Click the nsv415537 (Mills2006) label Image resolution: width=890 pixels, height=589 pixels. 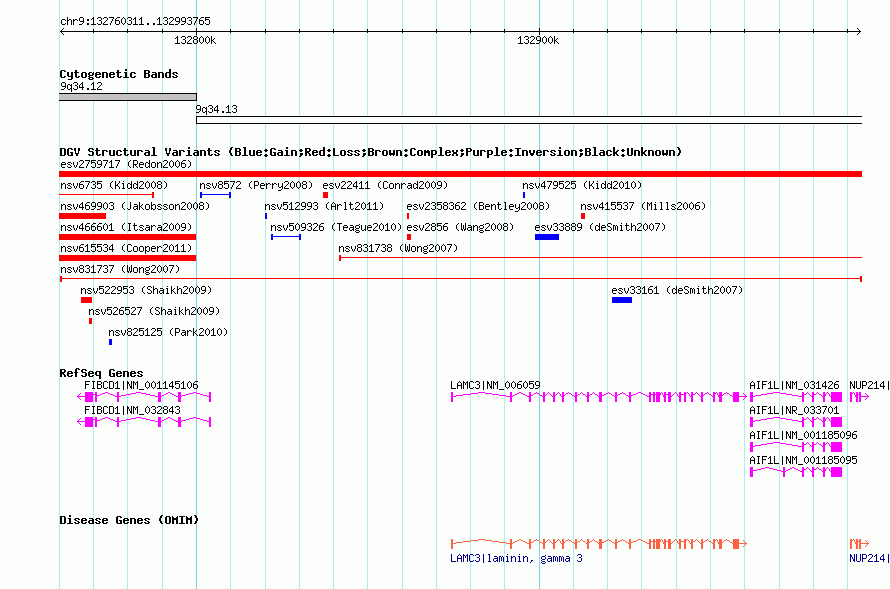tap(643, 206)
